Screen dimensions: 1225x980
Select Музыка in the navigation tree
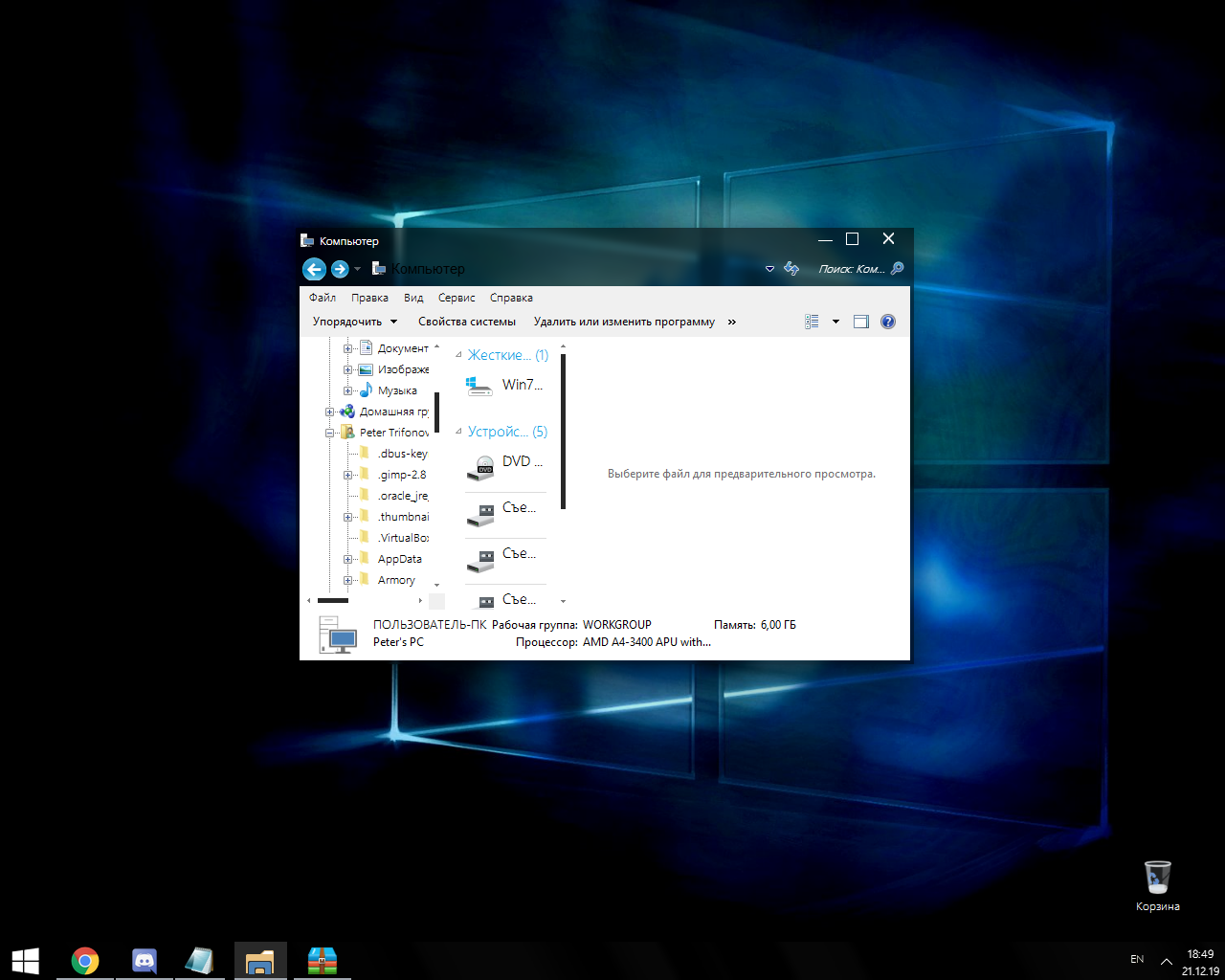coord(397,390)
